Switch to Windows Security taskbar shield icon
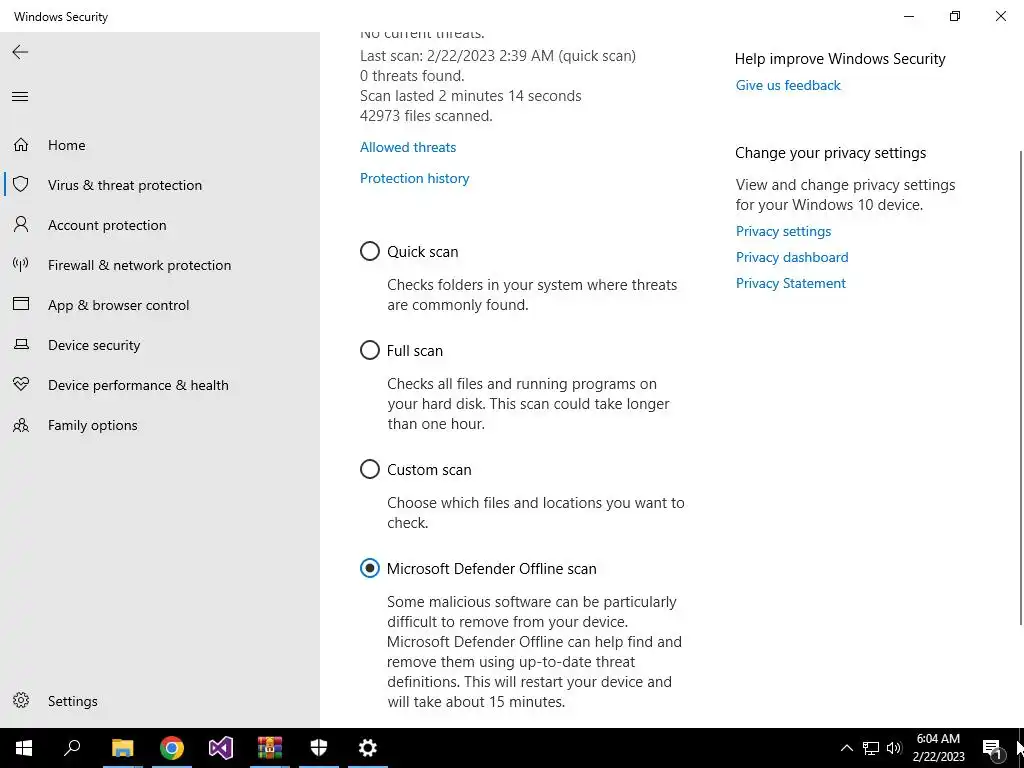1024x768 pixels. click(319, 748)
